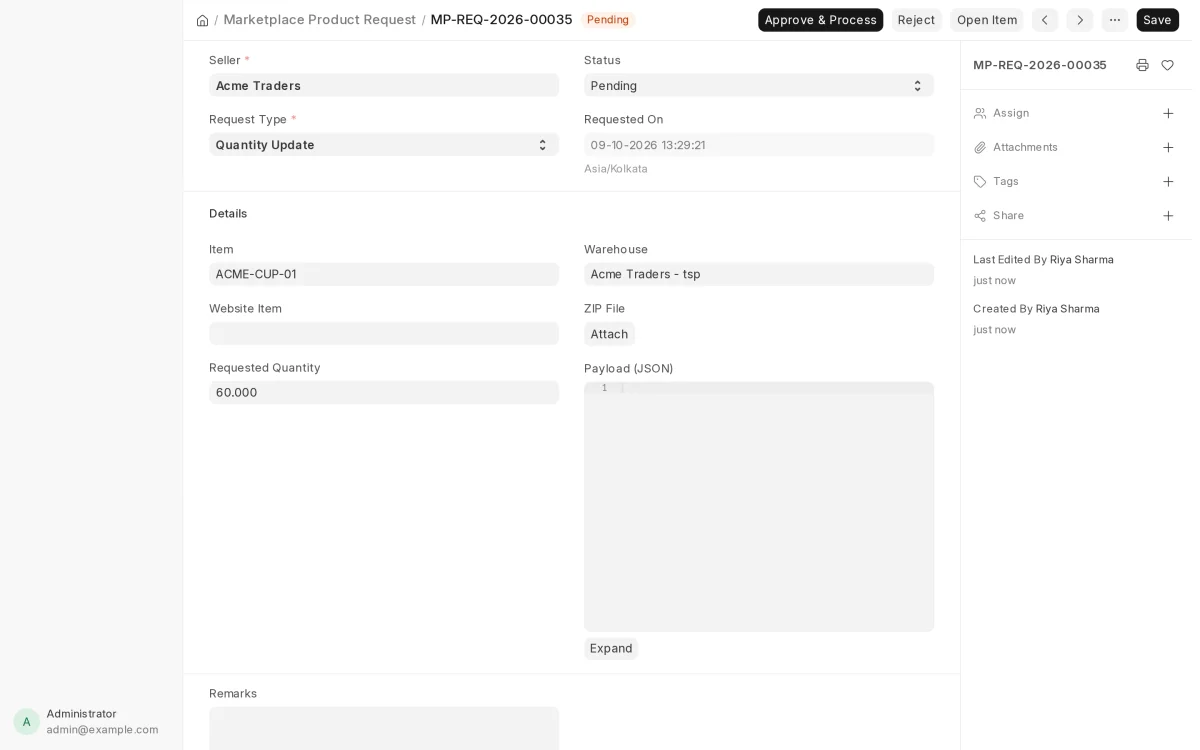Click the Warehouse field
The width and height of the screenshot is (1200, 750).
759,274
